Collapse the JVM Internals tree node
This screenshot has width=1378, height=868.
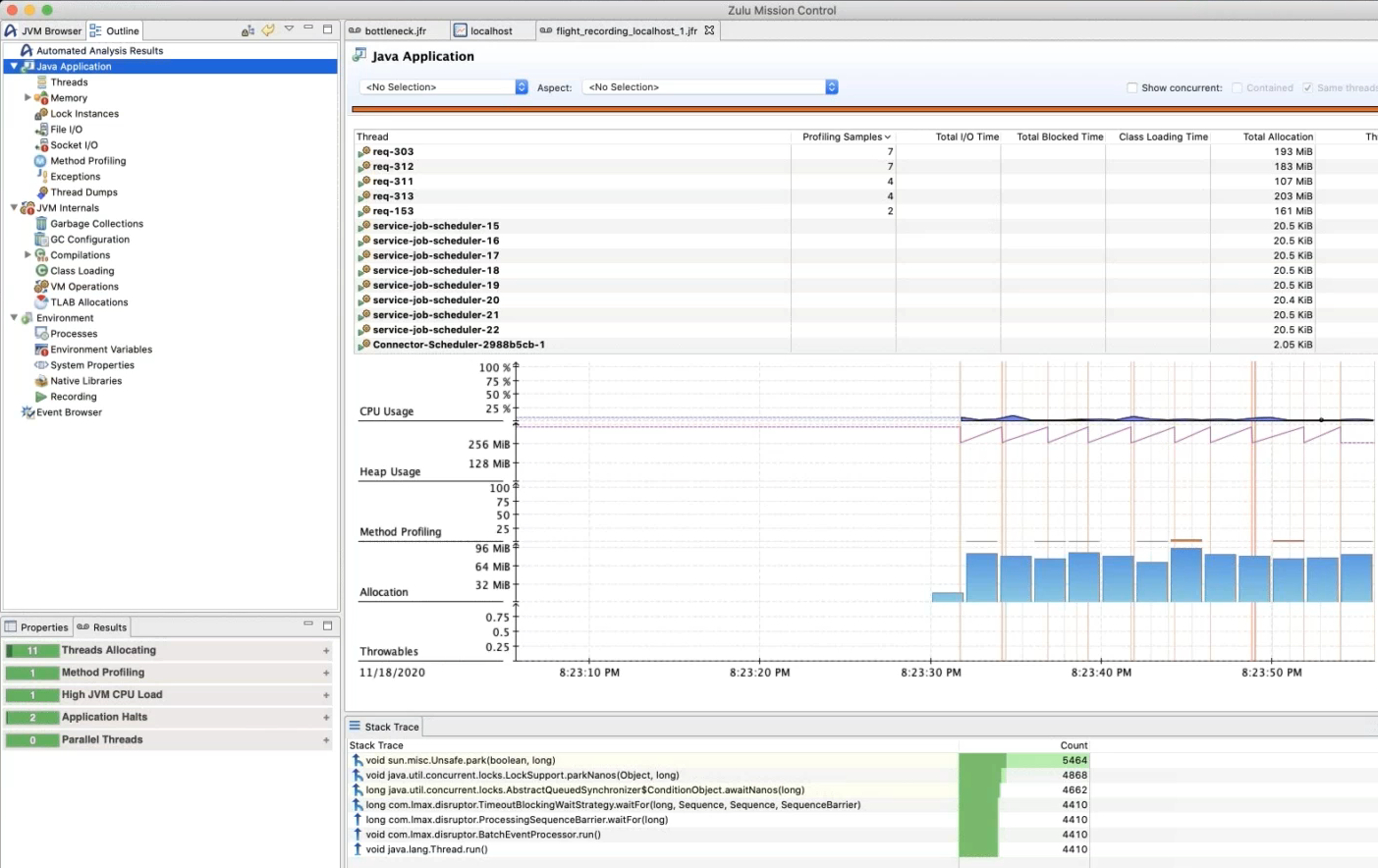14,208
